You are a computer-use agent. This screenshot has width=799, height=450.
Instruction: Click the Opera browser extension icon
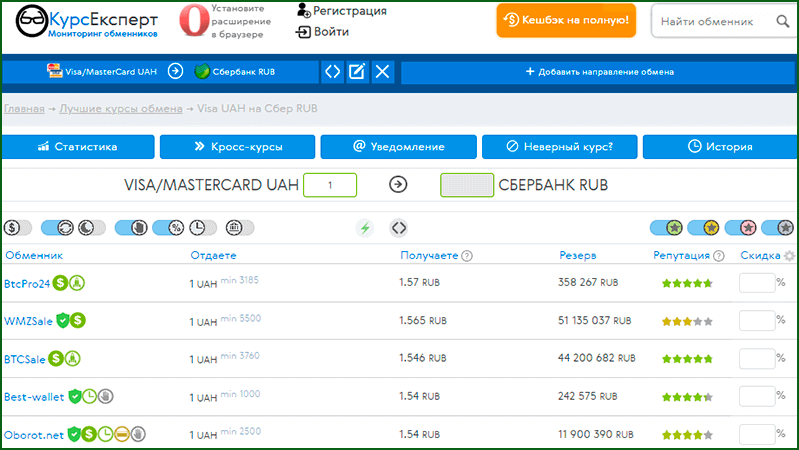coord(194,20)
